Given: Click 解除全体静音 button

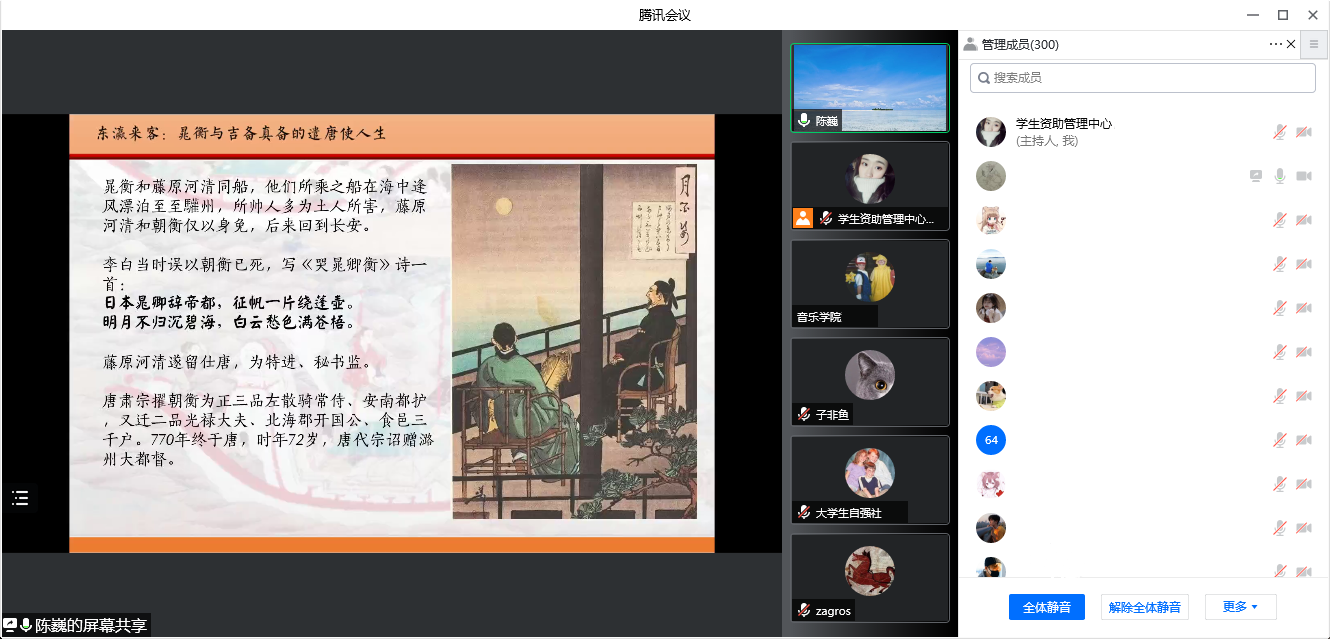Looking at the screenshot, I should tap(1144, 607).
